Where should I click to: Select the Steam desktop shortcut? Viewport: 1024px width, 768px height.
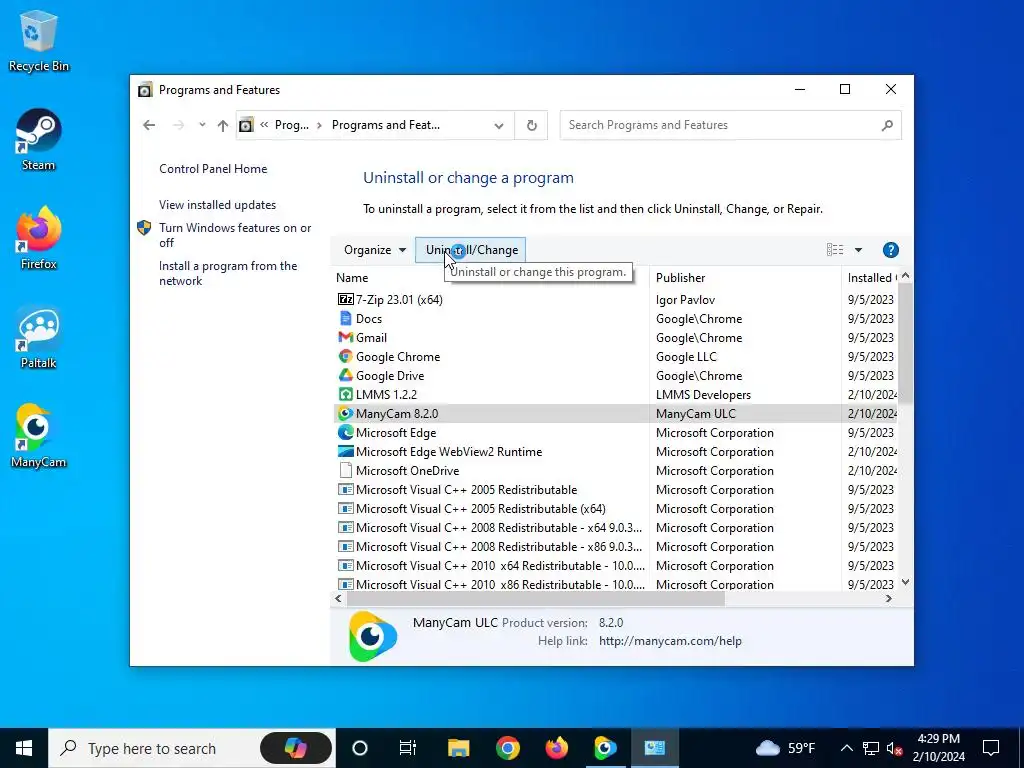tap(39, 140)
